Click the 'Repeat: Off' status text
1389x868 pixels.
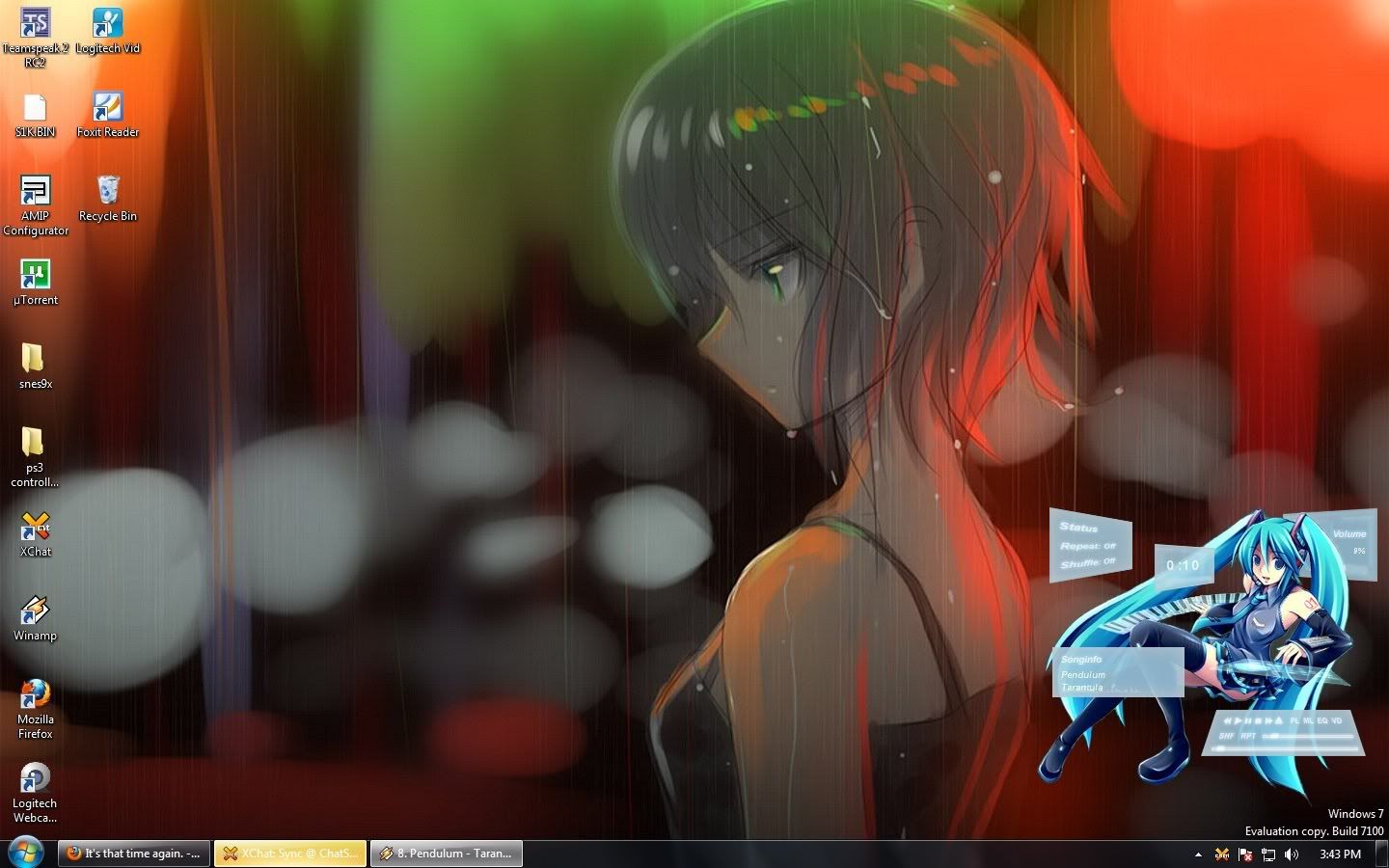coord(1088,546)
